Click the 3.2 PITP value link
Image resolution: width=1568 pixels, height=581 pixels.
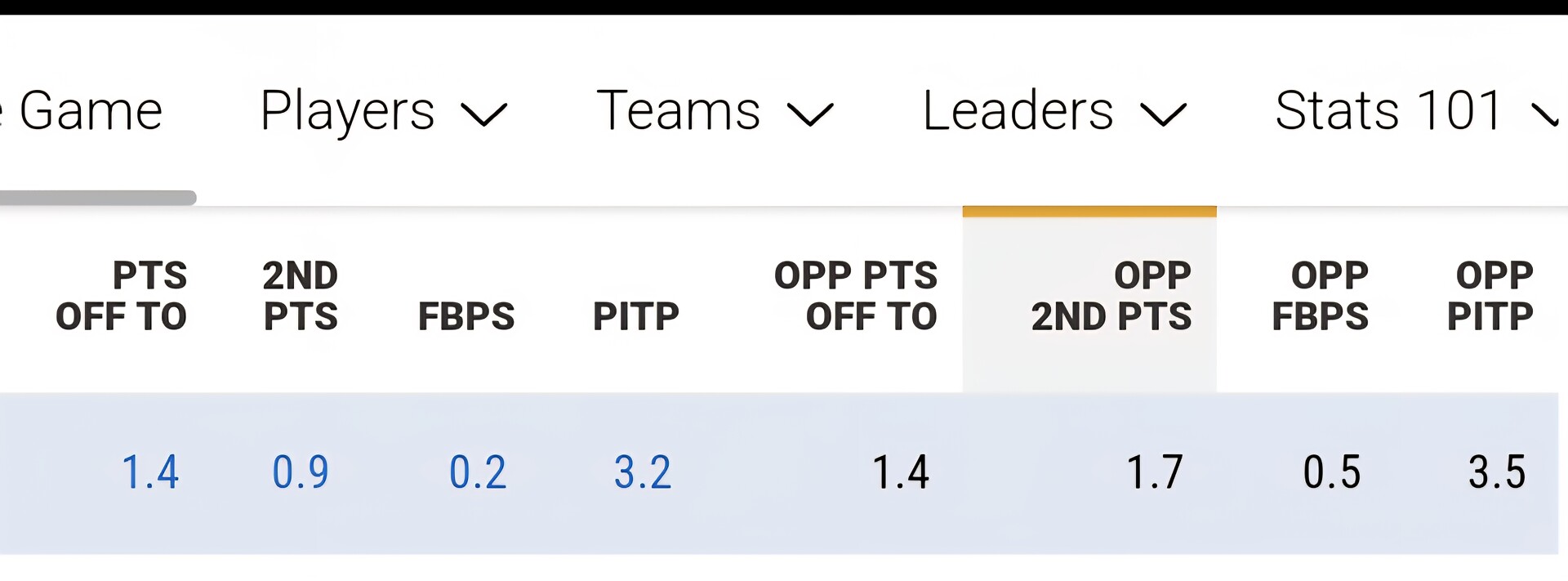point(643,472)
